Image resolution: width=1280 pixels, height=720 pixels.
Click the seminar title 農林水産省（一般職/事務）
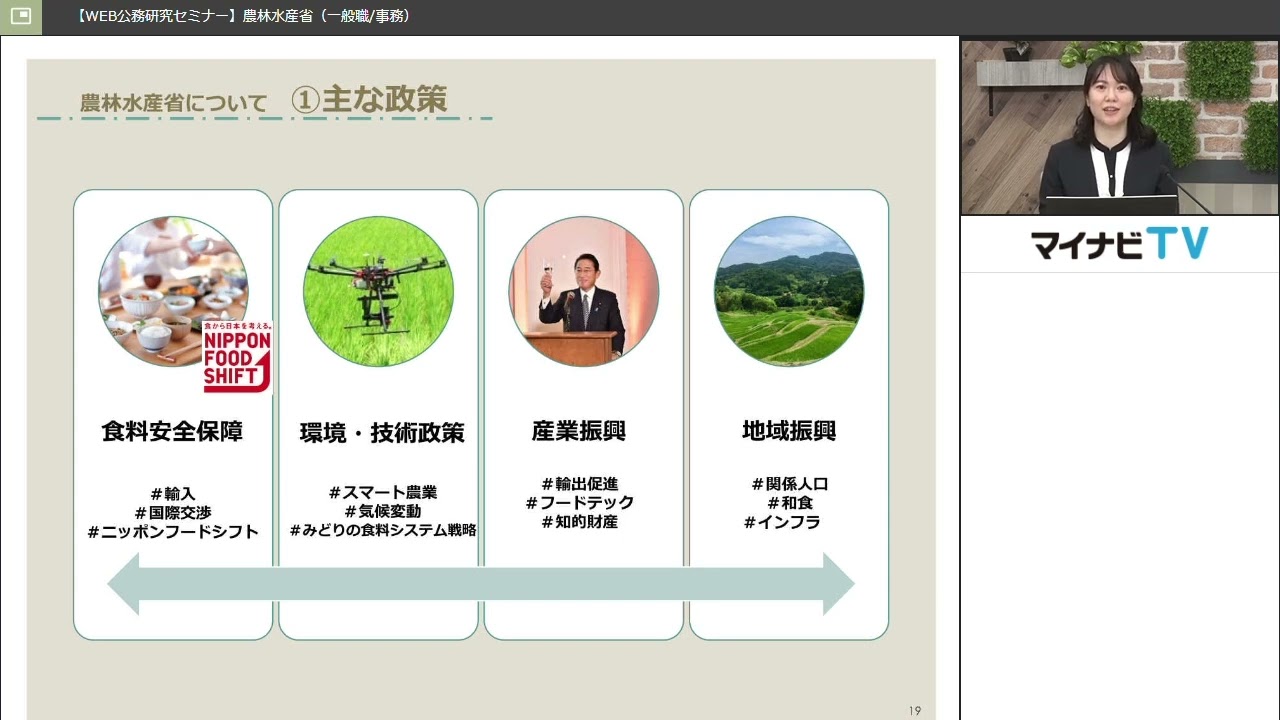coord(326,16)
